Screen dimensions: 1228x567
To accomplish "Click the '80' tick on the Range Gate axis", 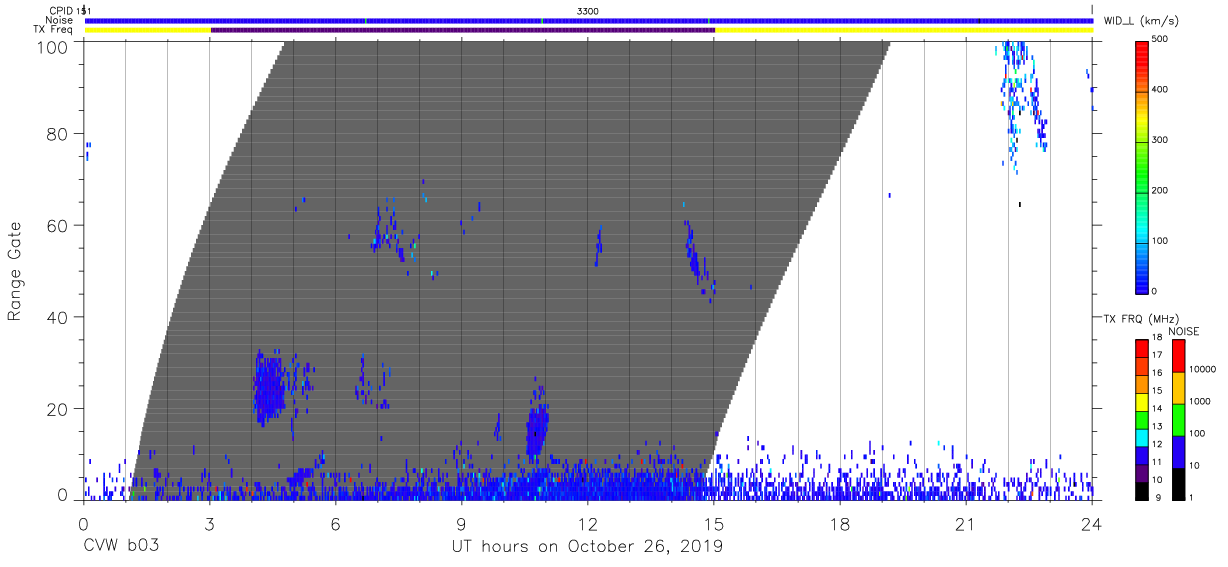I will 59,134.
